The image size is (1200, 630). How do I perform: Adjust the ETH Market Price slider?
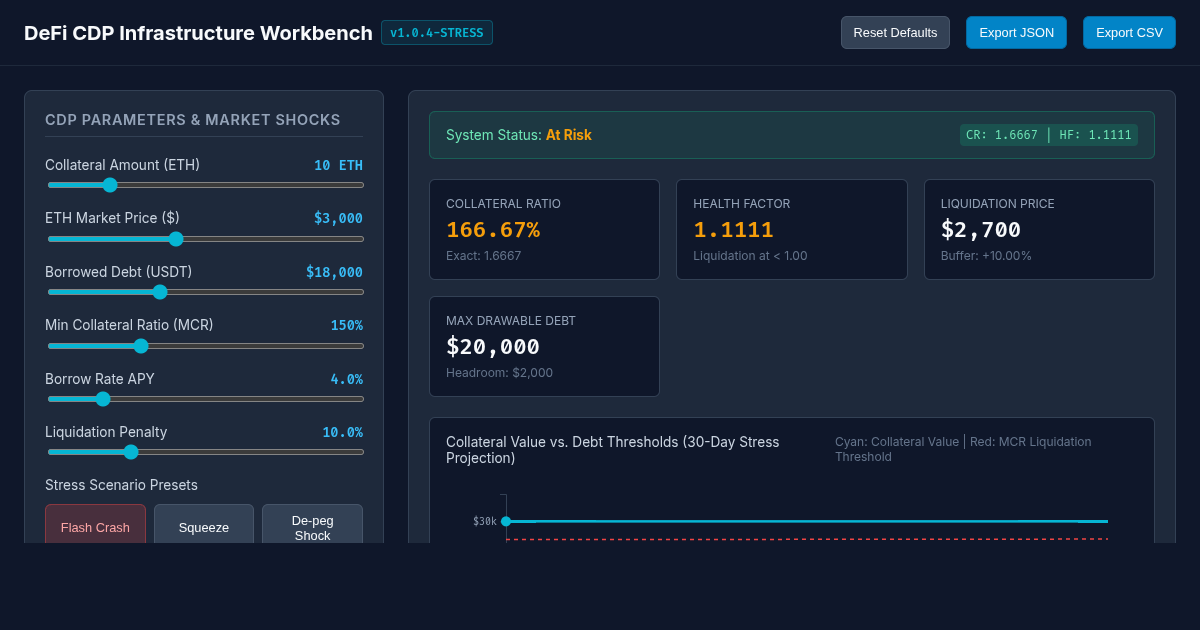(x=205, y=238)
